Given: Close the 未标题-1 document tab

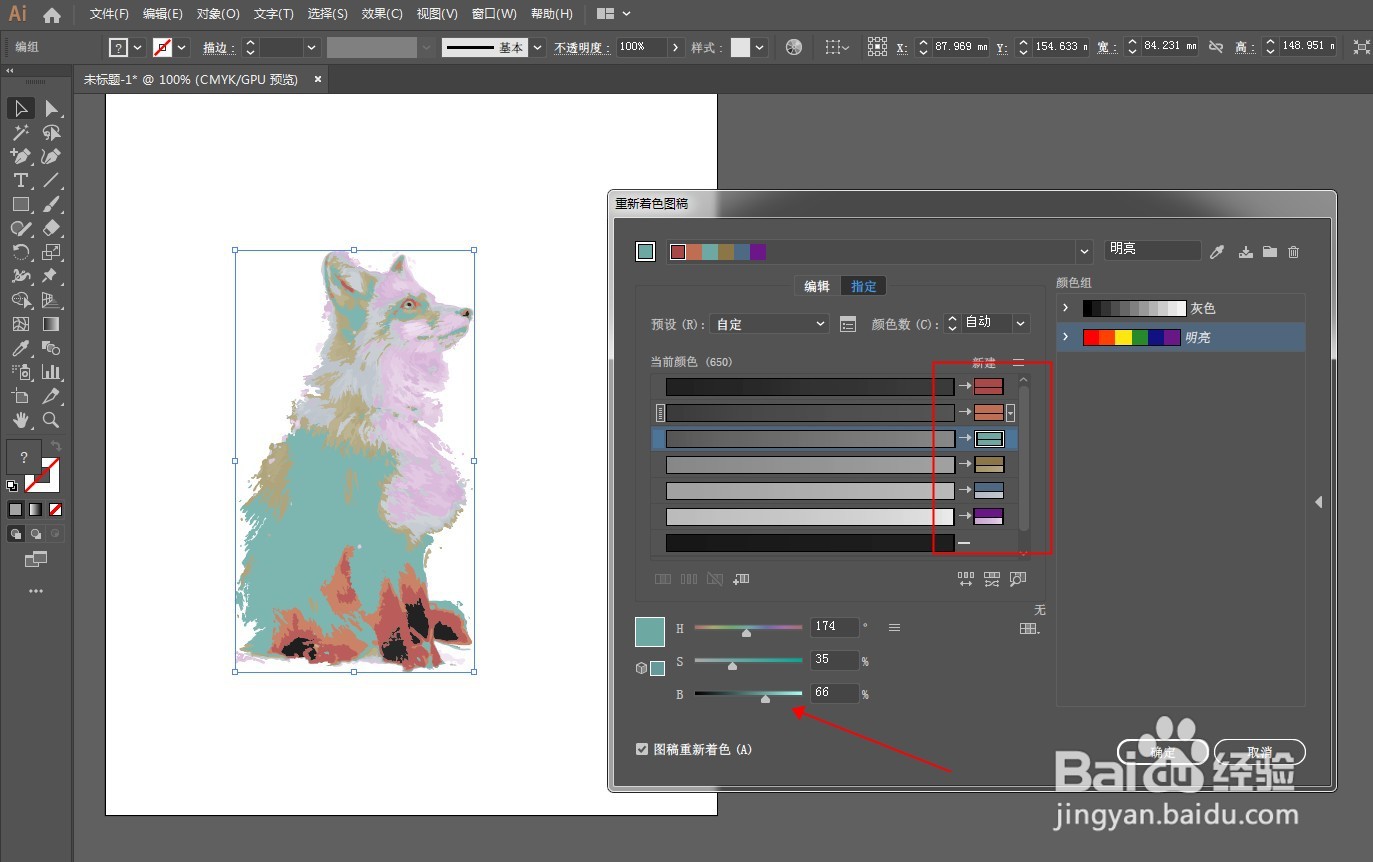Looking at the screenshot, I should pos(318,78).
